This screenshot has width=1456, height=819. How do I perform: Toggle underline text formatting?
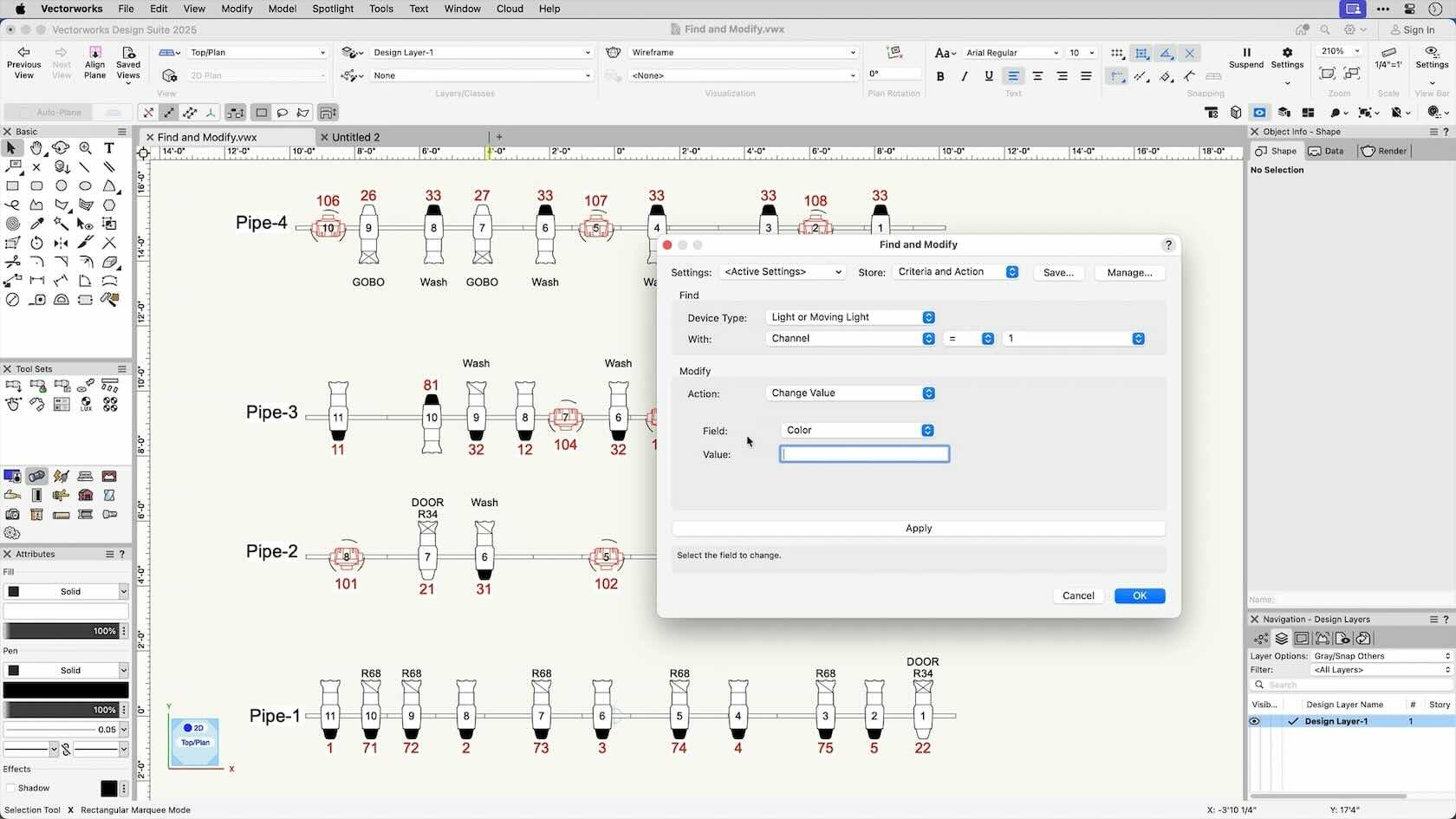(x=988, y=76)
